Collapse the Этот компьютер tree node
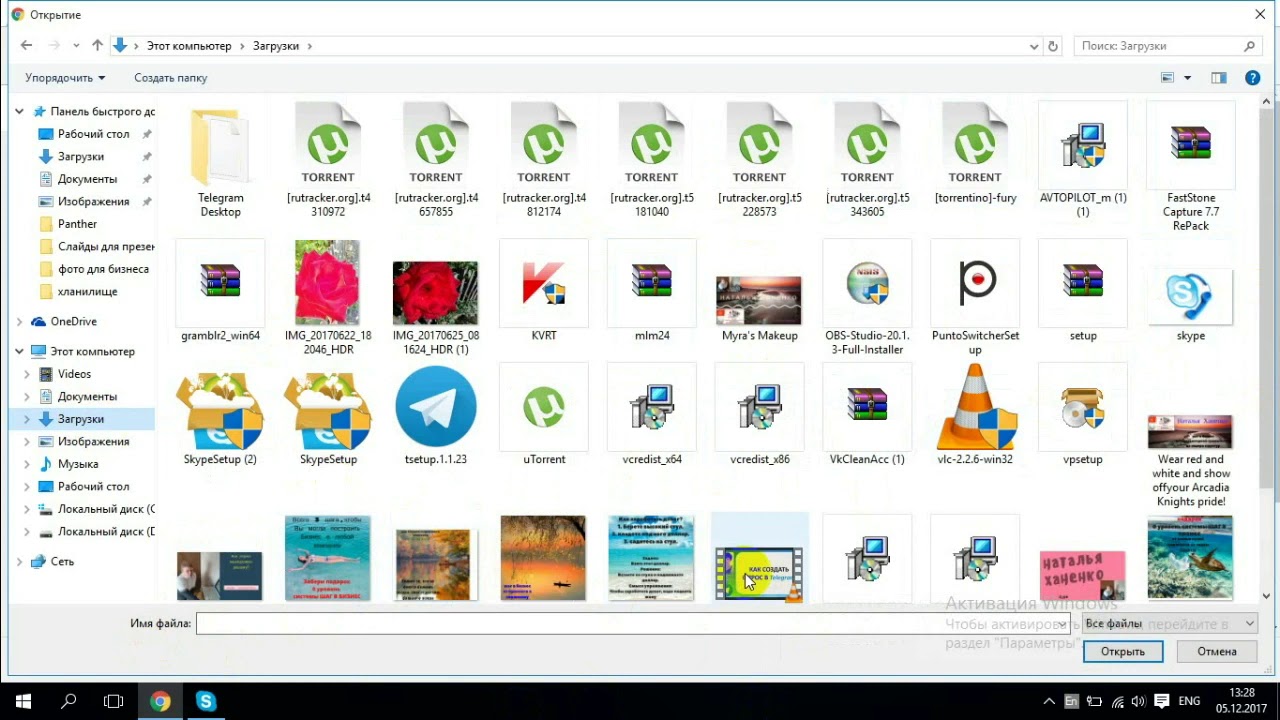This screenshot has width=1280, height=720. 19,352
